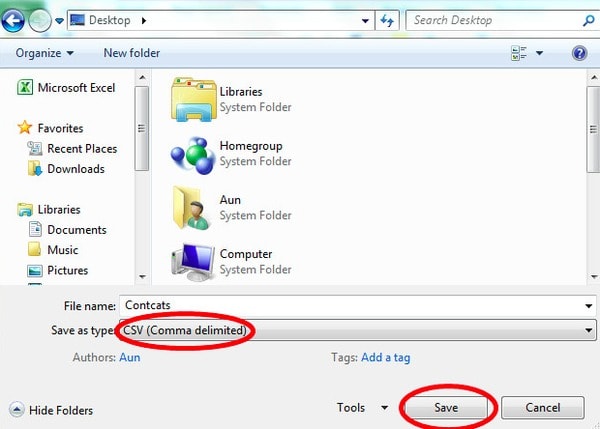This screenshot has width=600, height=429.
Task: Click the search magnifier icon
Action: coord(588,20)
